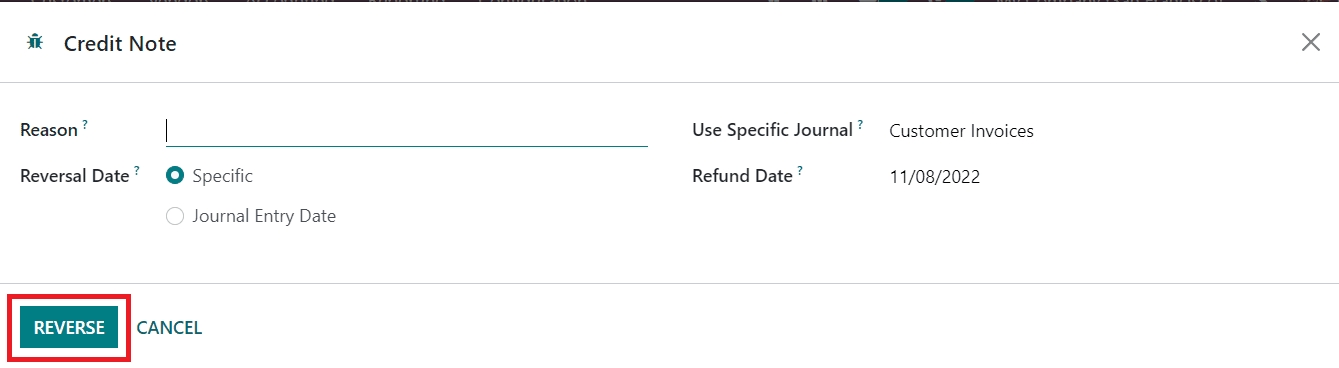Click the Journal Entry Date text label
This screenshot has height=368, width=1339.
click(x=264, y=216)
